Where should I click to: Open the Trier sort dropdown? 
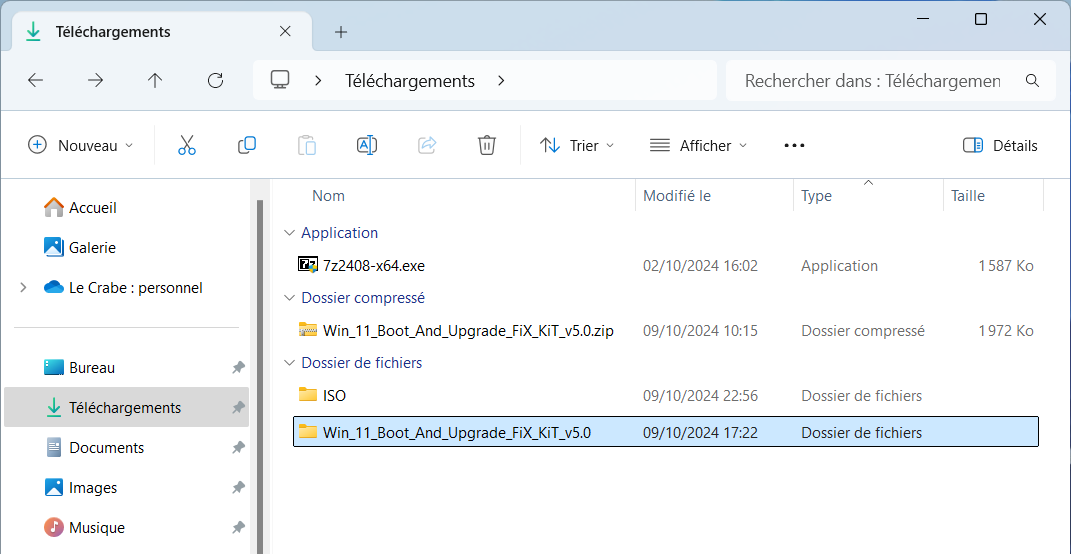[x=577, y=146]
